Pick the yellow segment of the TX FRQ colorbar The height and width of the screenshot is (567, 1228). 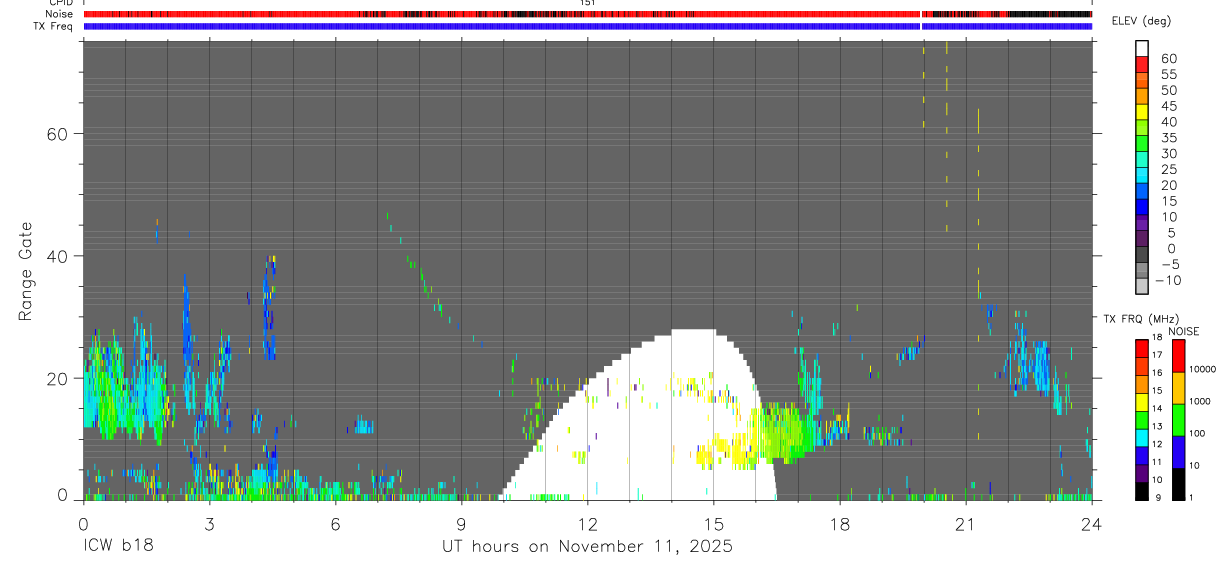(1142, 401)
